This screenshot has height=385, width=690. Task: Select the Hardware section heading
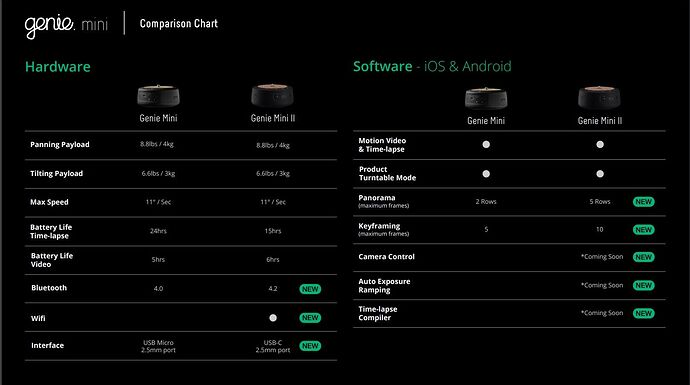(x=58, y=66)
